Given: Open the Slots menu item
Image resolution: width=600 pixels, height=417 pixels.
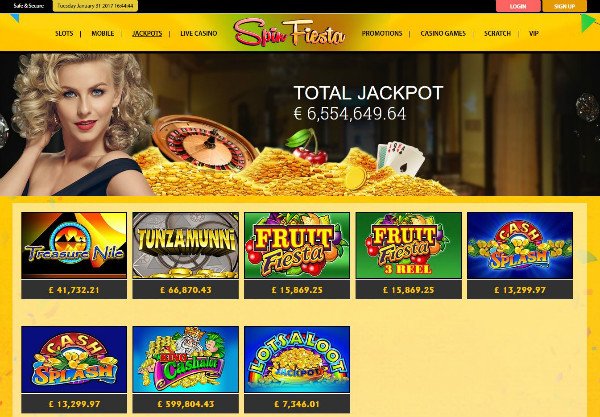Looking at the screenshot, I should pyautogui.click(x=64, y=34).
